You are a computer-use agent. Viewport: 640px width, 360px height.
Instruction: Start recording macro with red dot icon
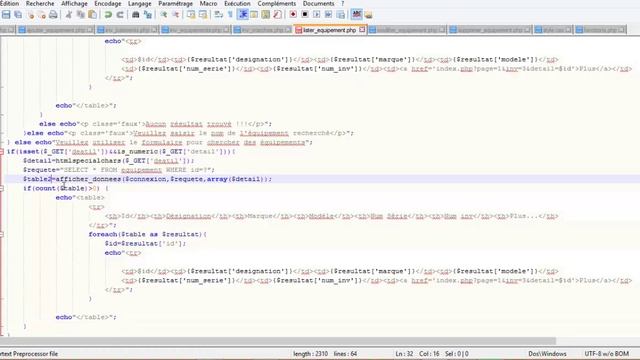(293, 15)
